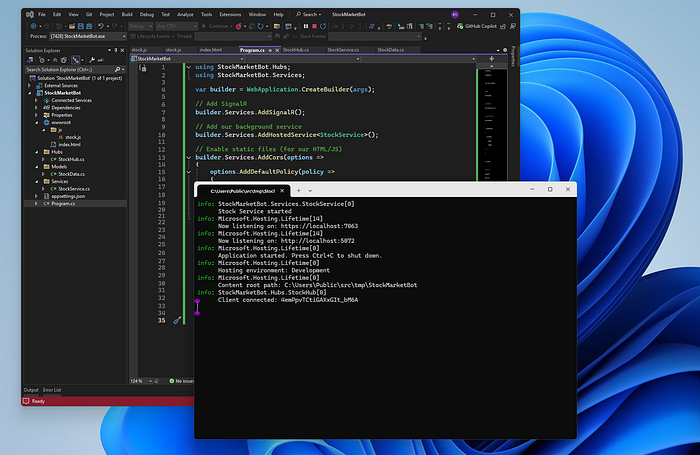The height and width of the screenshot is (455, 700).
Task: Click the GitHub Copilot icon
Action: (x=462, y=28)
